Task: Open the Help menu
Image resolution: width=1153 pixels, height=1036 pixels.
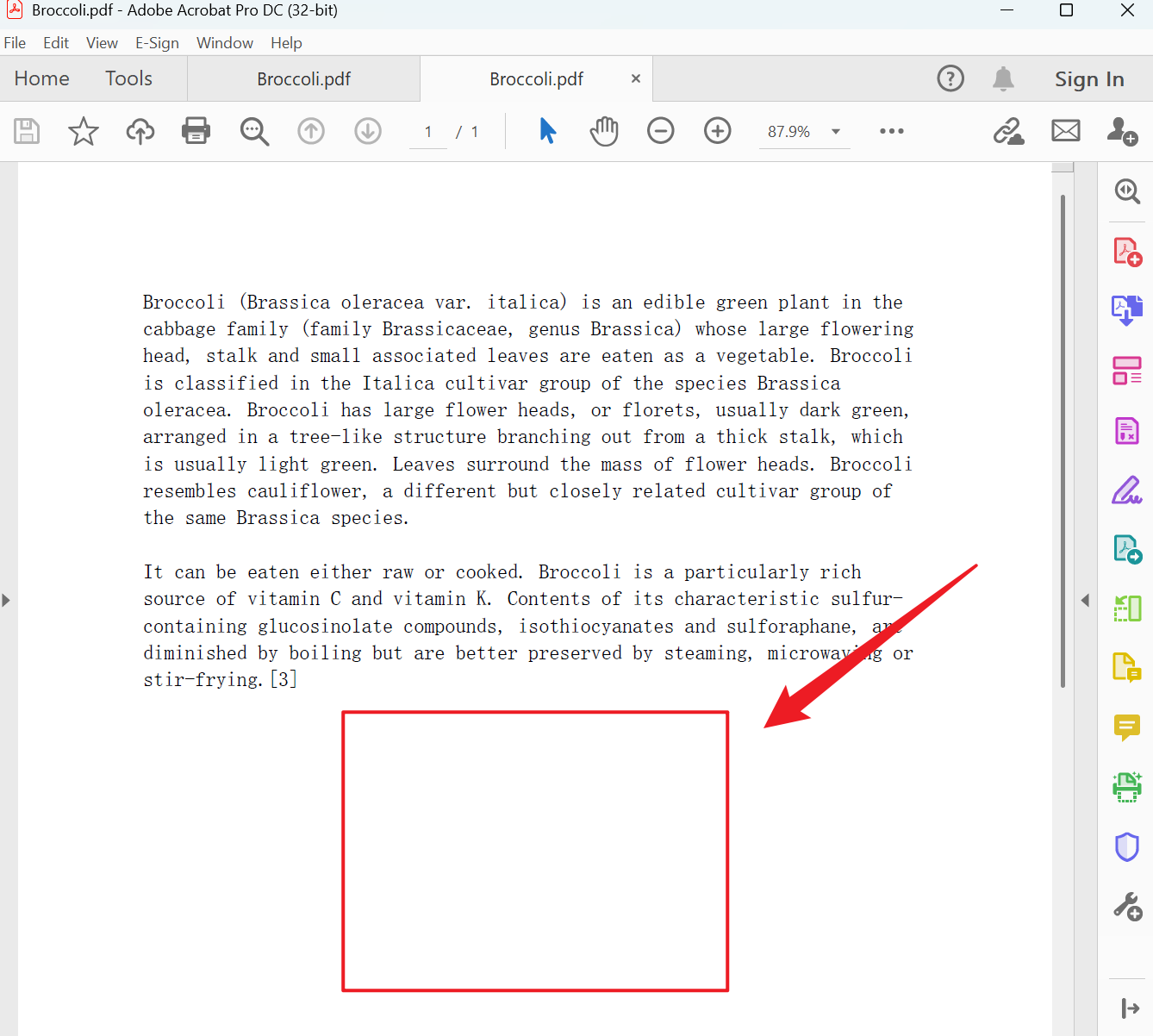Action: (286, 43)
